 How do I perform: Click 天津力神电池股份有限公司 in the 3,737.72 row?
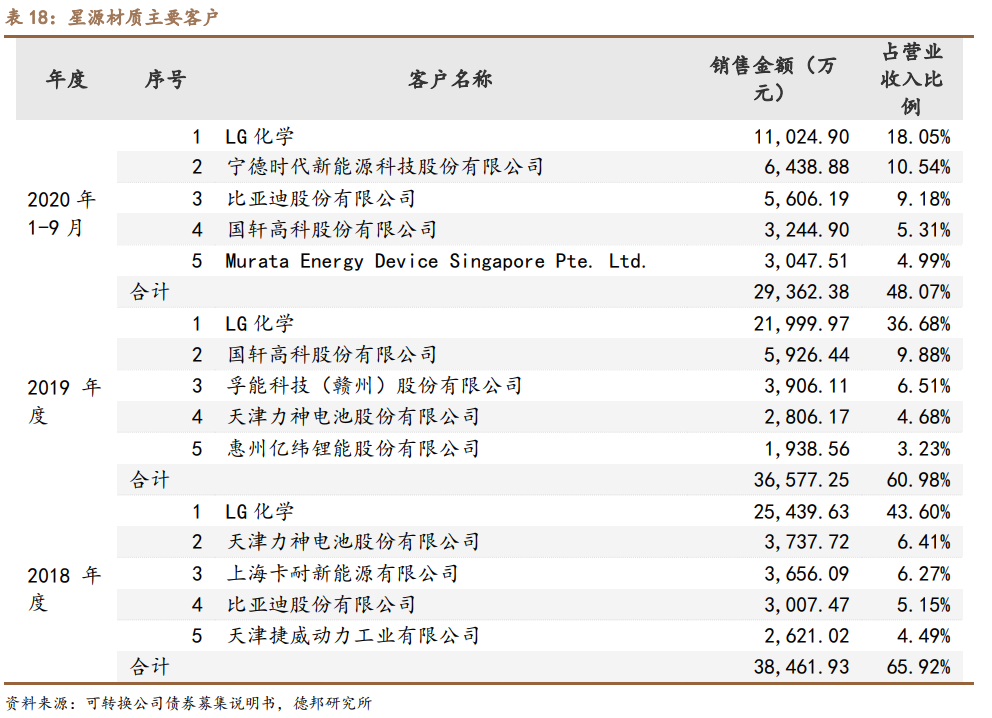(x=353, y=542)
